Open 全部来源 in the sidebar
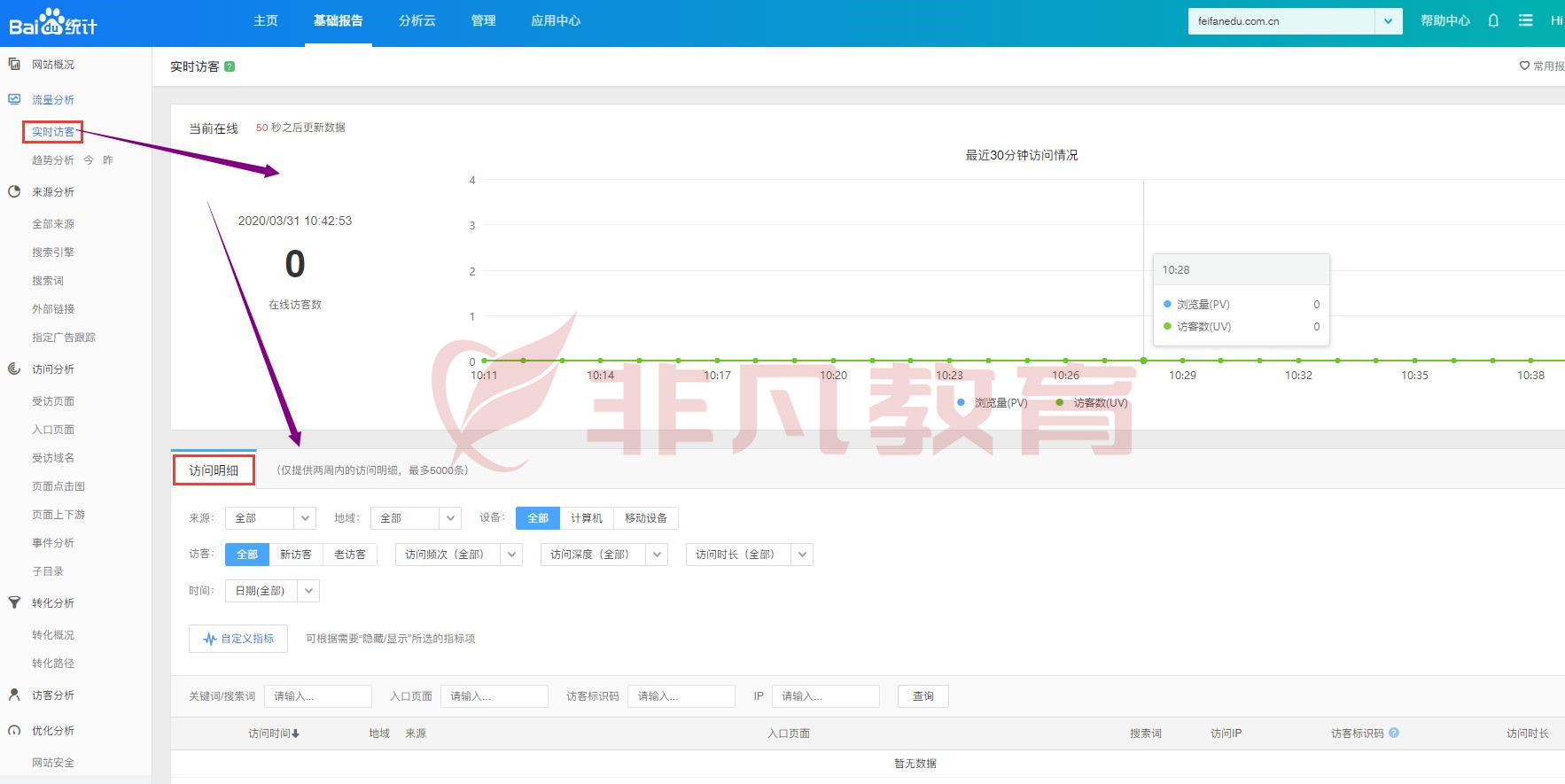1565x784 pixels. 53,224
